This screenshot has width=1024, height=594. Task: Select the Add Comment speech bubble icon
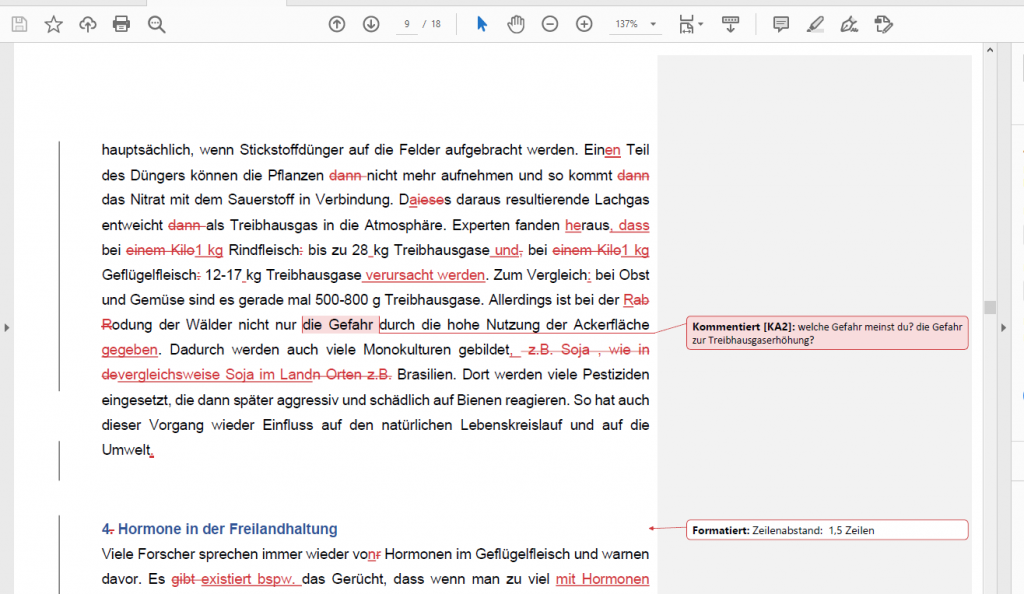pyautogui.click(x=779, y=23)
